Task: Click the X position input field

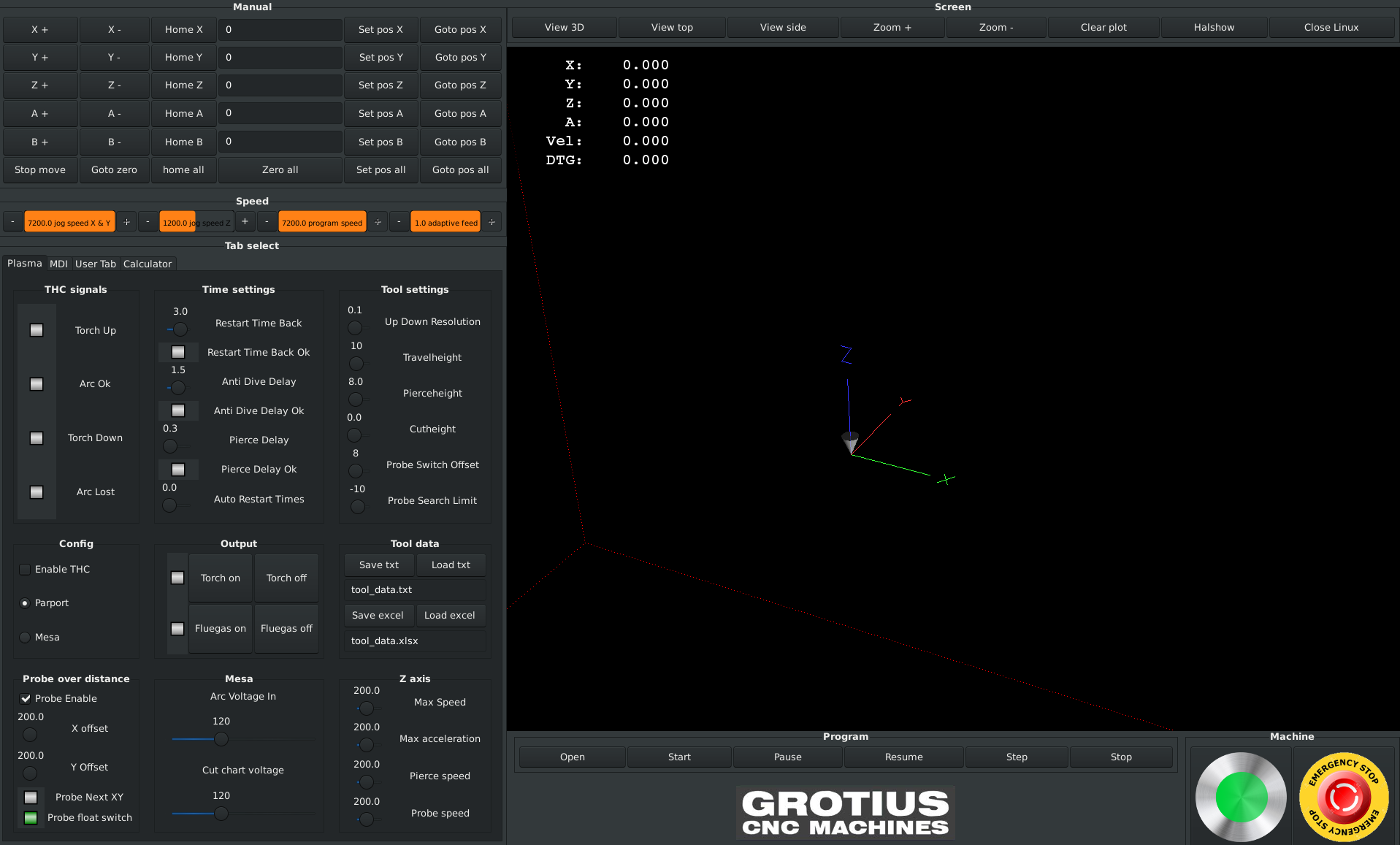Action: 280,30
